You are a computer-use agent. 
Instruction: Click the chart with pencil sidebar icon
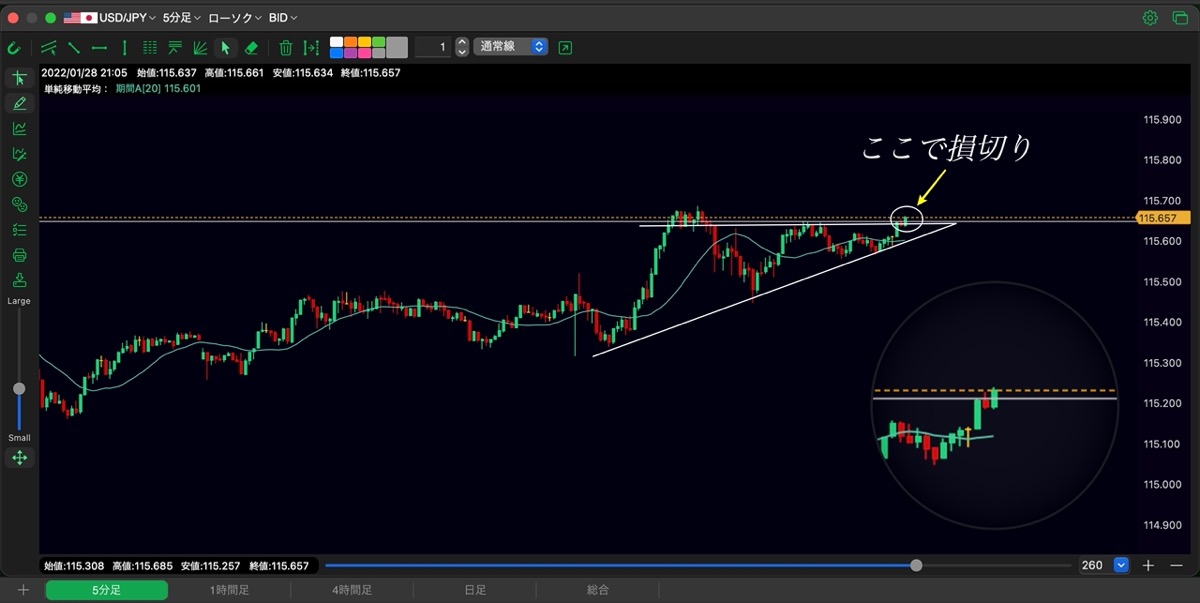coord(19,154)
